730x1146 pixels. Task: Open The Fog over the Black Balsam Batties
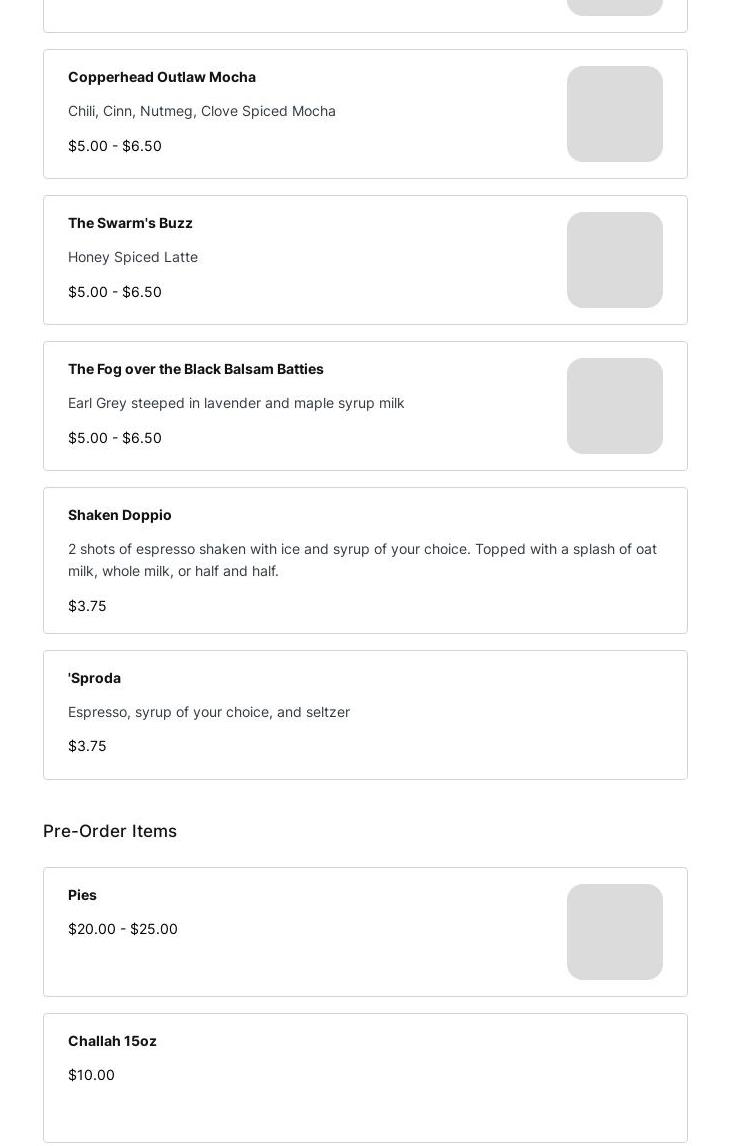(x=196, y=369)
